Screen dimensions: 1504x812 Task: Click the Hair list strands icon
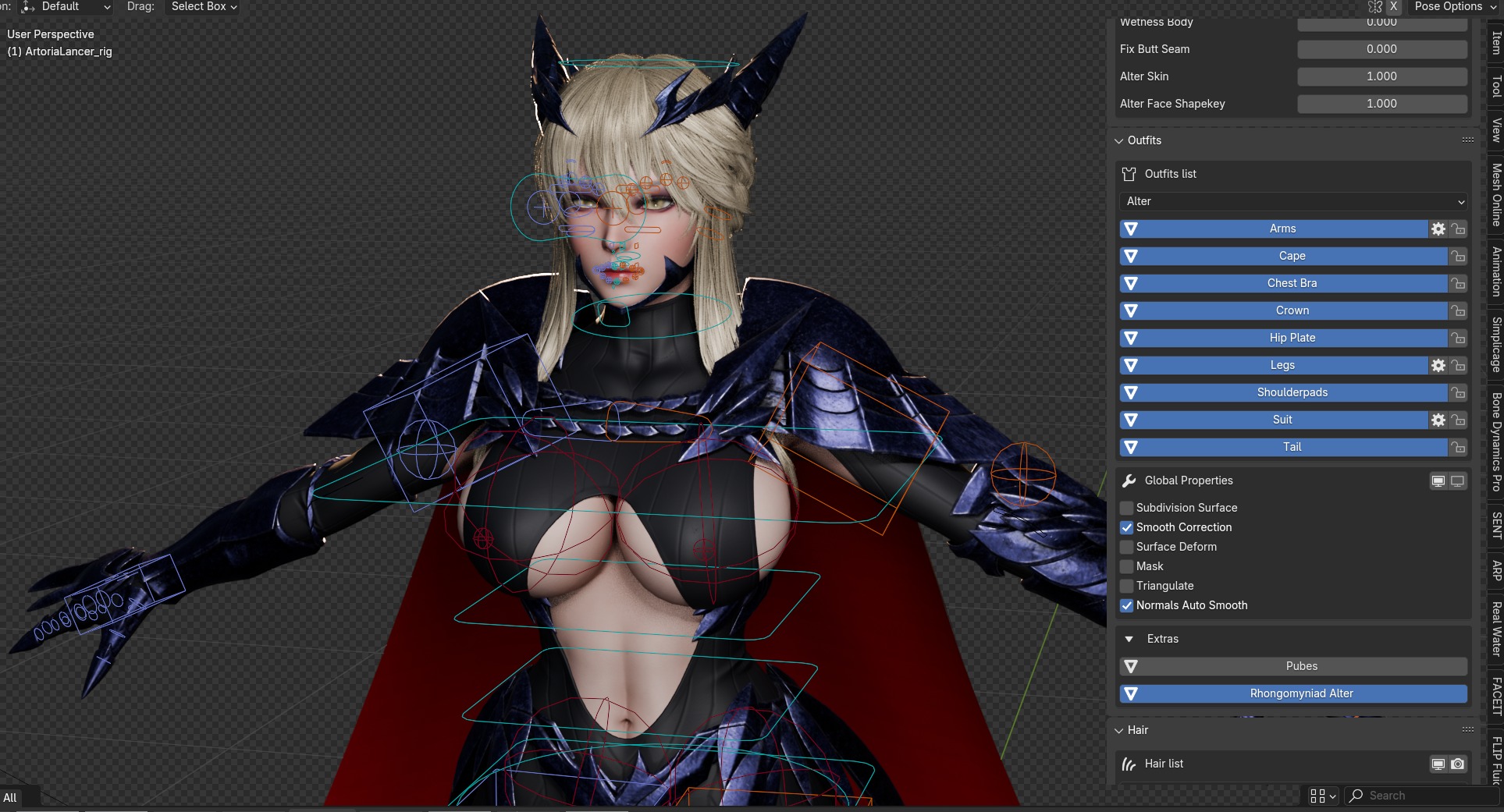click(x=1129, y=764)
